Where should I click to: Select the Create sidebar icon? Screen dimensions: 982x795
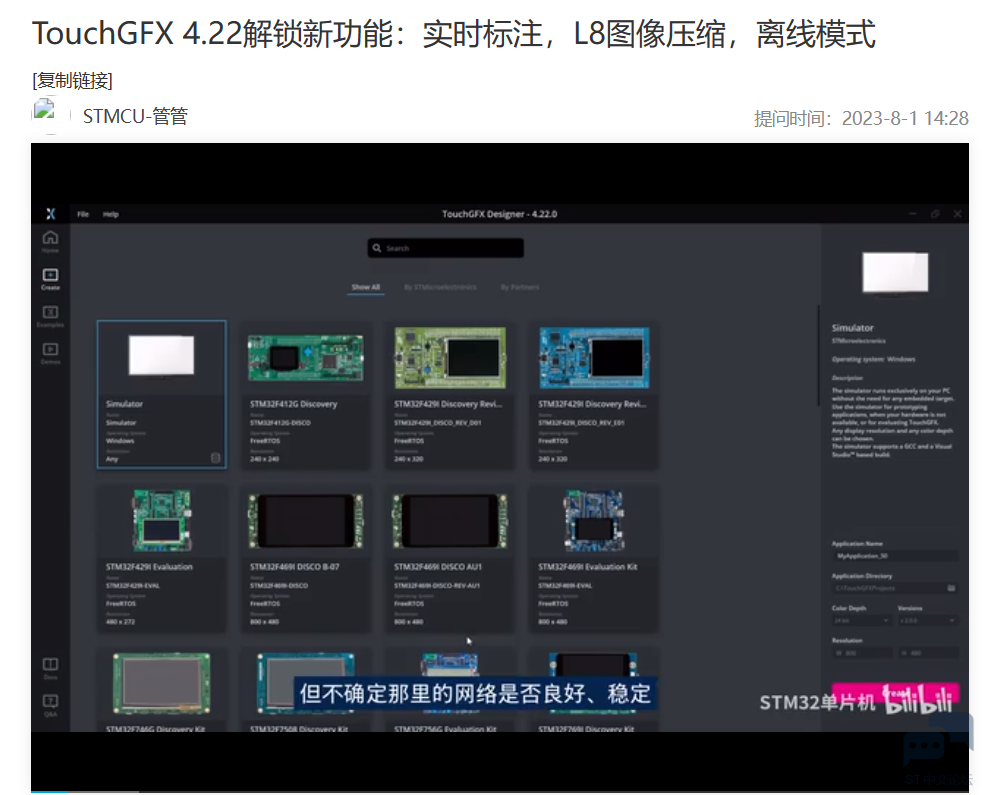tap(51, 279)
